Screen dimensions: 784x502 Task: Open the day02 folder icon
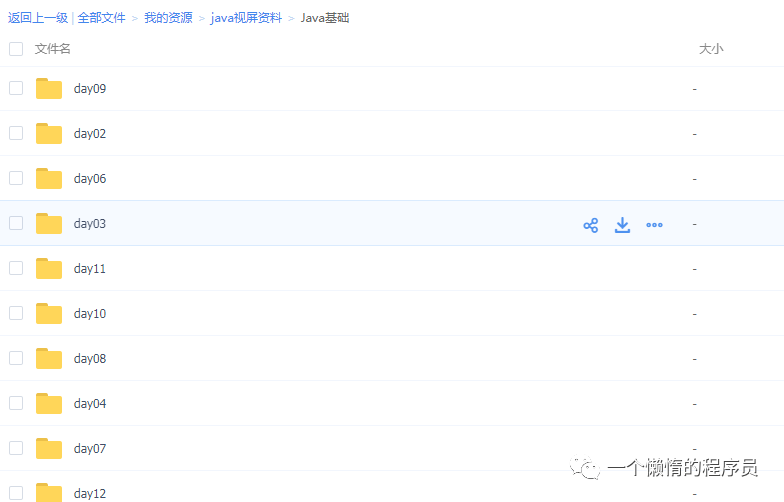[x=48, y=134]
